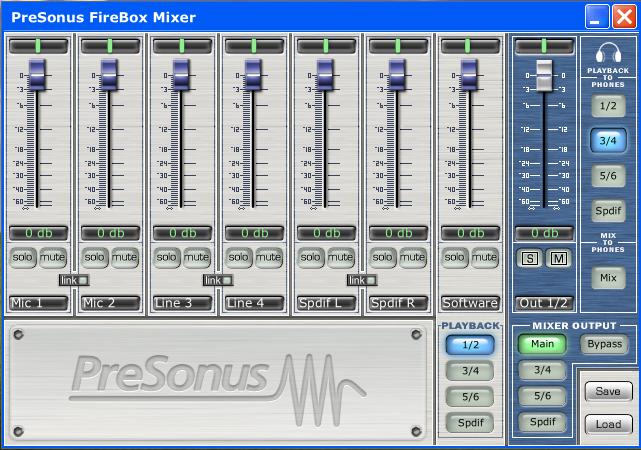This screenshot has height=450, width=641.
Task: Select Spdif under Playback to Phones
Action: pyautogui.click(x=608, y=211)
